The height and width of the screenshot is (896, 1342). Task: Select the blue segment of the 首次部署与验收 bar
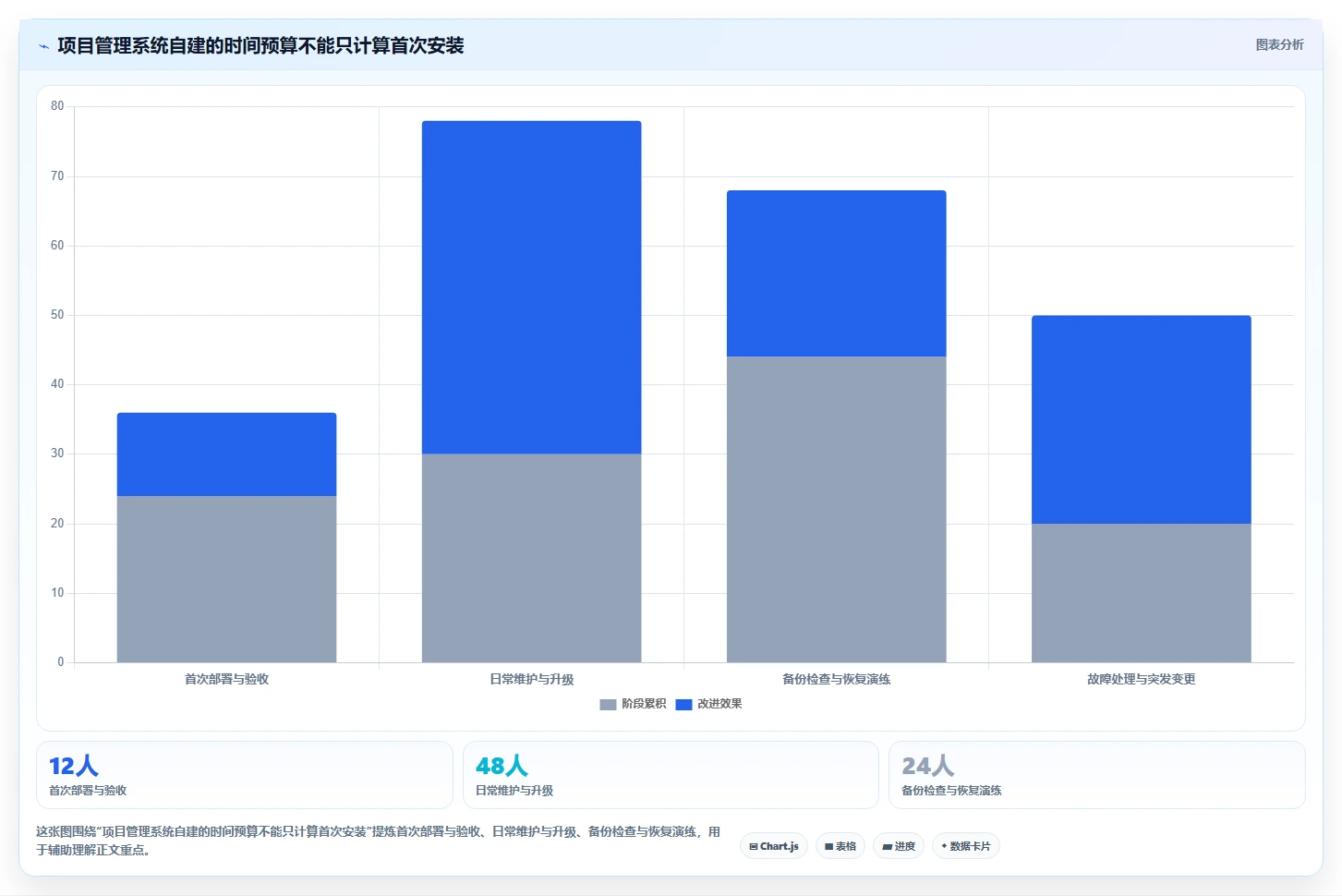[226, 454]
